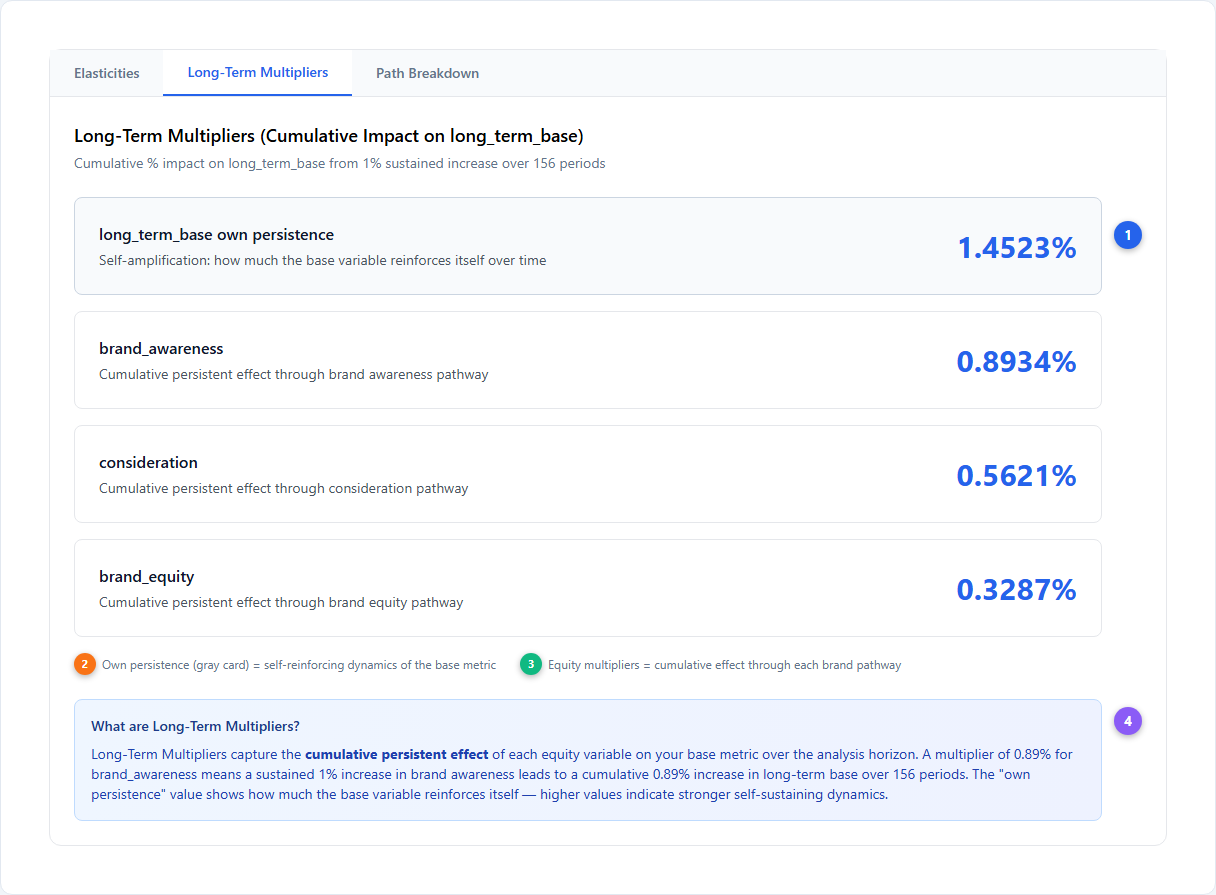Click the subtitle mentioning 156 periods under the heading
The height and width of the screenshot is (895, 1216).
340,163
